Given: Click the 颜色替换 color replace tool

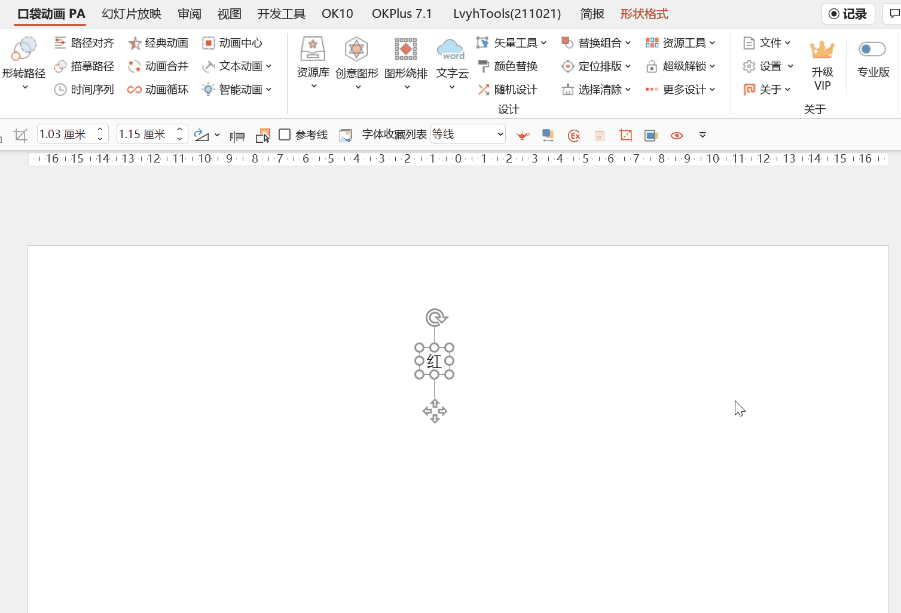Looking at the screenshot, I should pyautogui.click(x=508, y=67).
